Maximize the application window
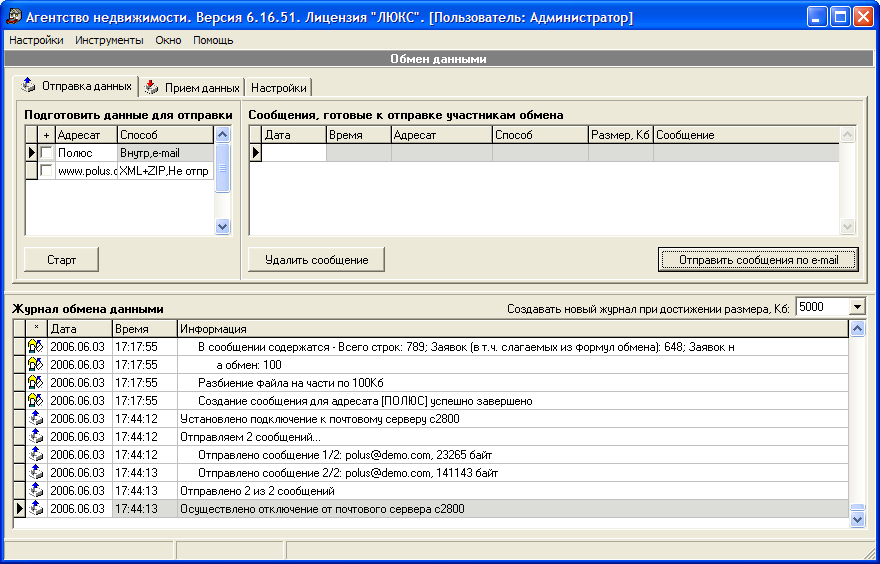 (x=841, y=17)
